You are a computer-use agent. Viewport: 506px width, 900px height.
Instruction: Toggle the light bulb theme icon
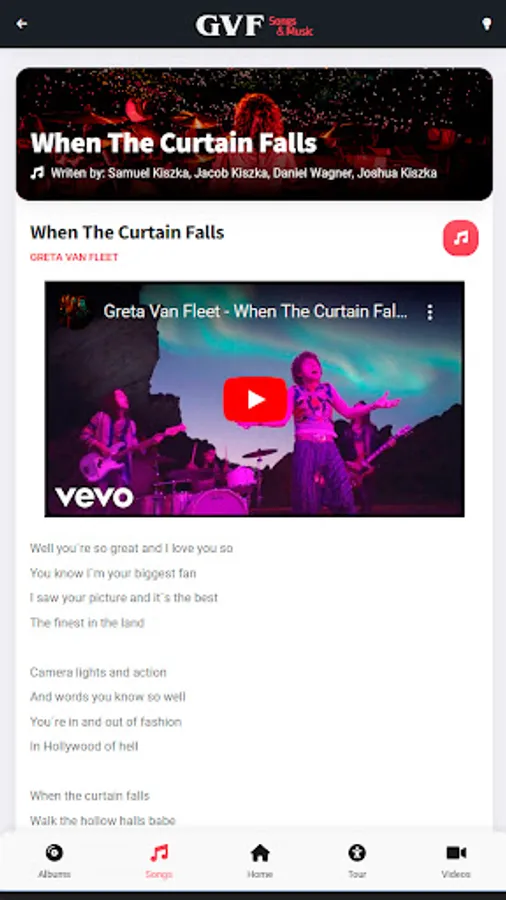(486, 24)
